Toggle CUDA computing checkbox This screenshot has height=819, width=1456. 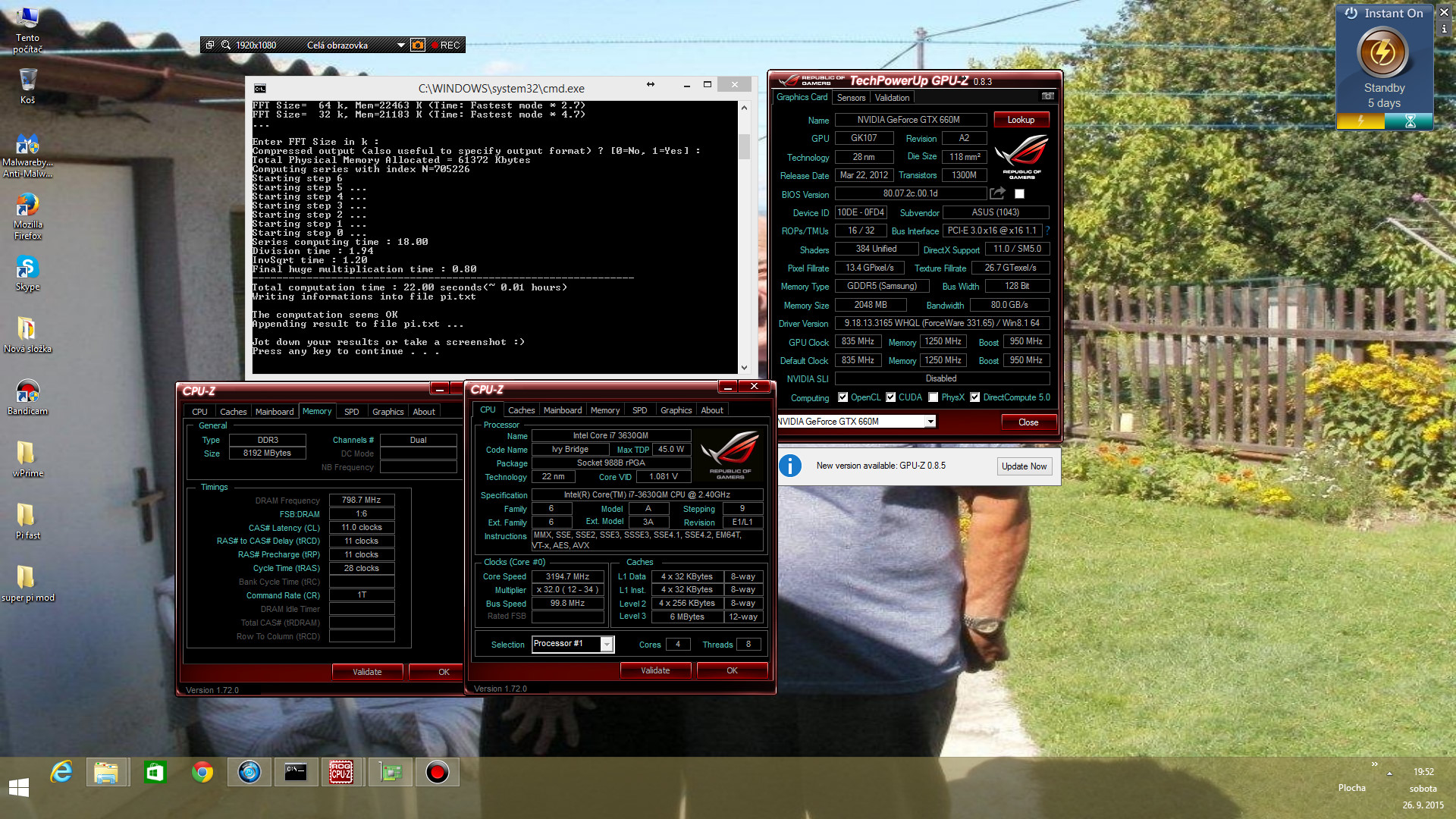click(x=890, y=397)
